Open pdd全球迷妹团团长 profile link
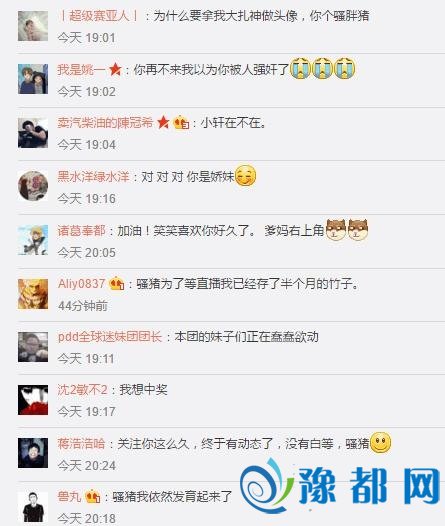Viewport: 445px width, 526px height. click(x=110, y=337)
